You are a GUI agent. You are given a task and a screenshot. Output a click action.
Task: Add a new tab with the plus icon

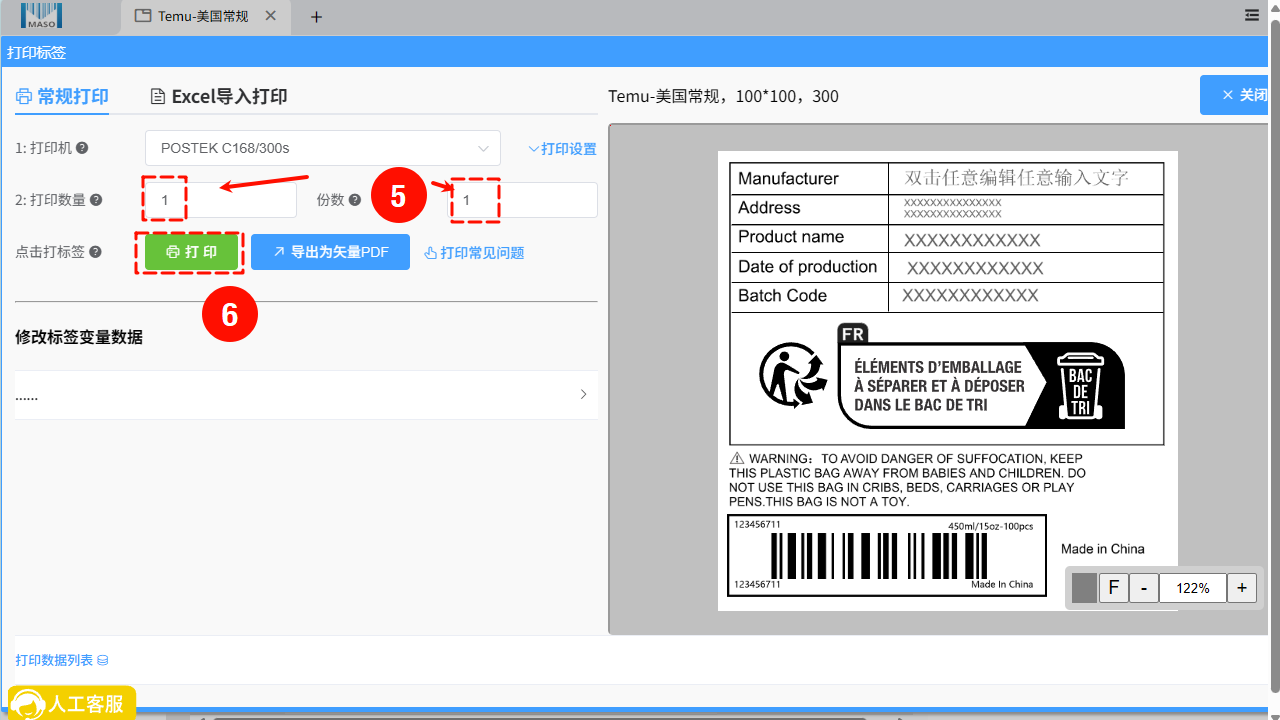[x=316, y=16]
